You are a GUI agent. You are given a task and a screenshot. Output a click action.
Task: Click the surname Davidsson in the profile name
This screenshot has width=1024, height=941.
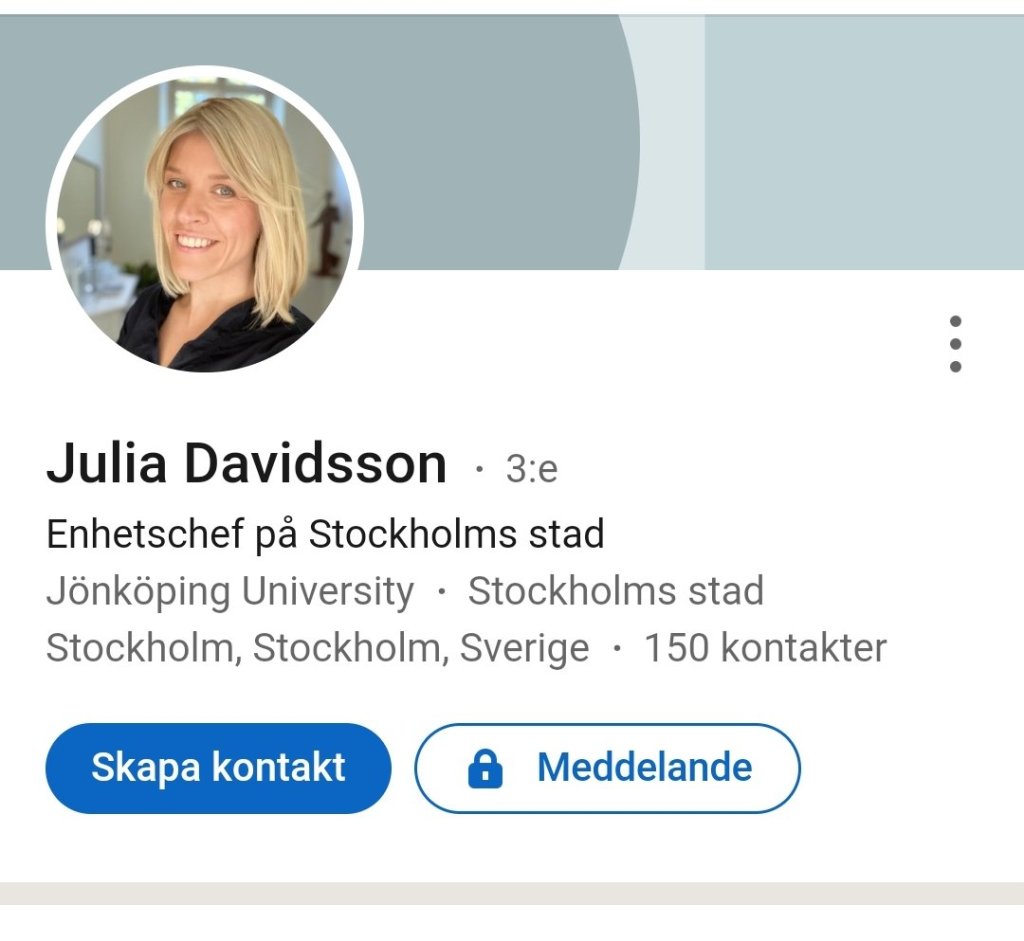point(315,463)
